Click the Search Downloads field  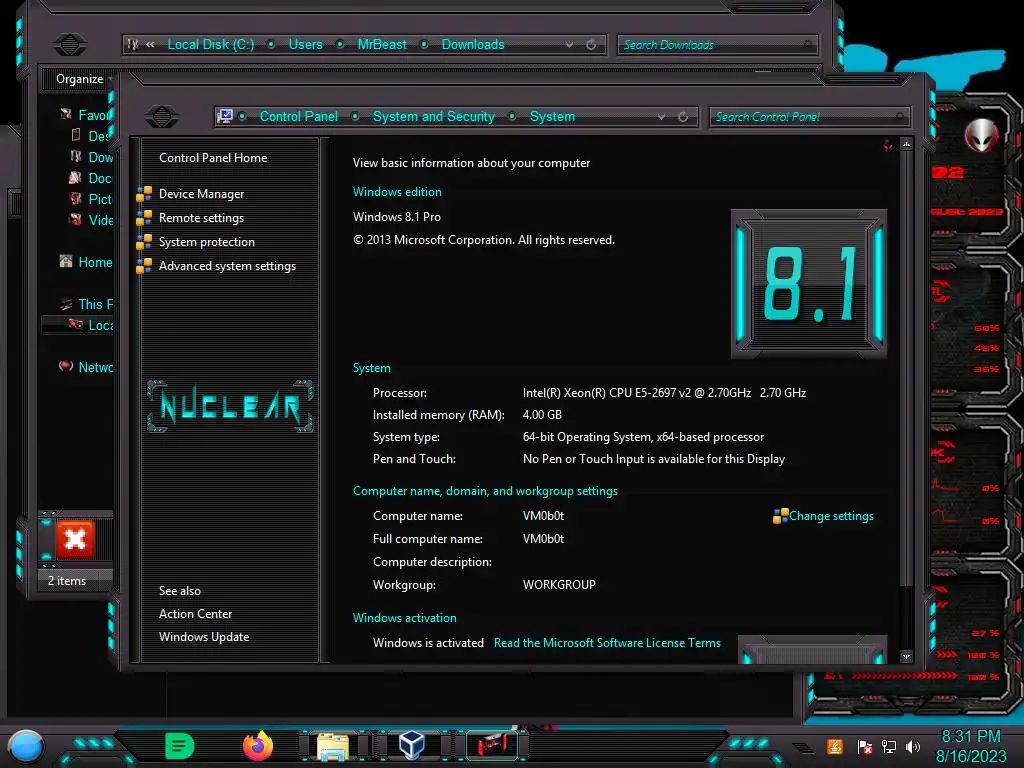(x=717, y=44)
